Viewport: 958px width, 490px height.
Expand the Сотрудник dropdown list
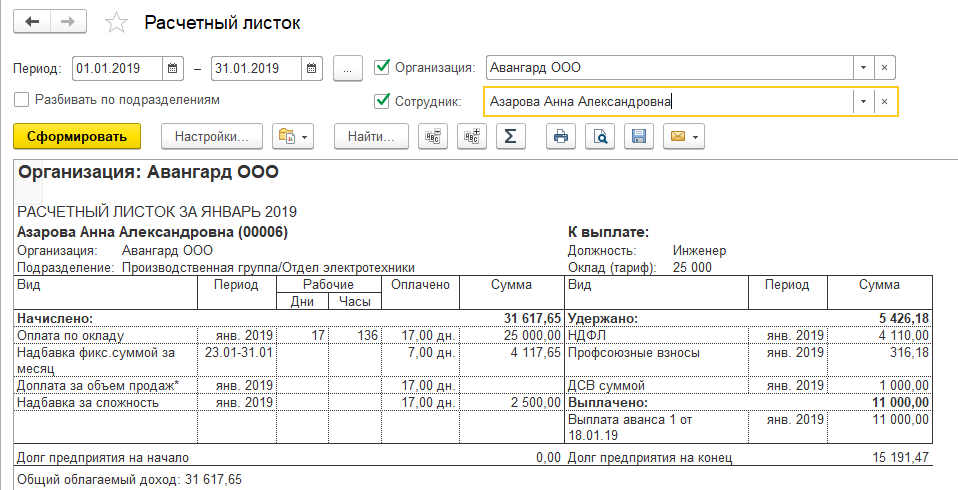pos(861,101)
